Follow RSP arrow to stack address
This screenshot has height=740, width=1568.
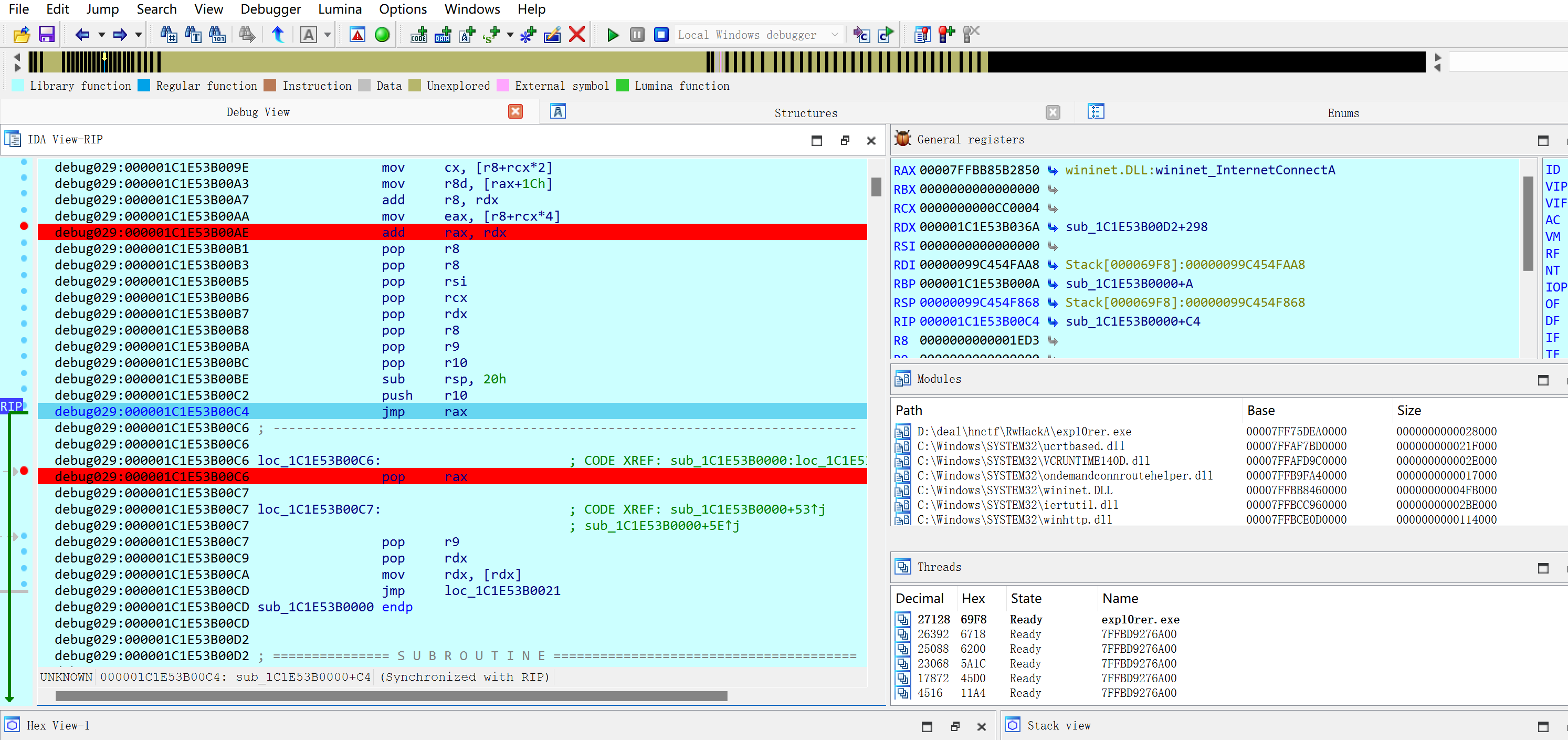[x=1053, y=303]
